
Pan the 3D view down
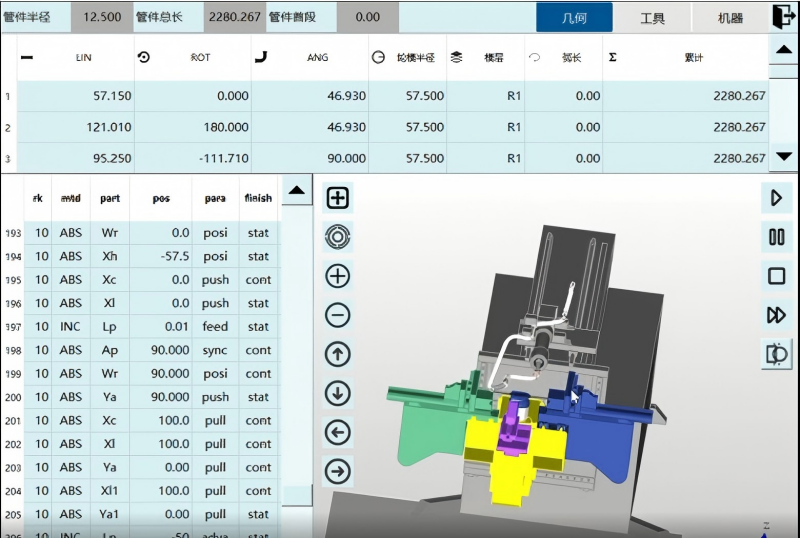click(x=338, y=393)
